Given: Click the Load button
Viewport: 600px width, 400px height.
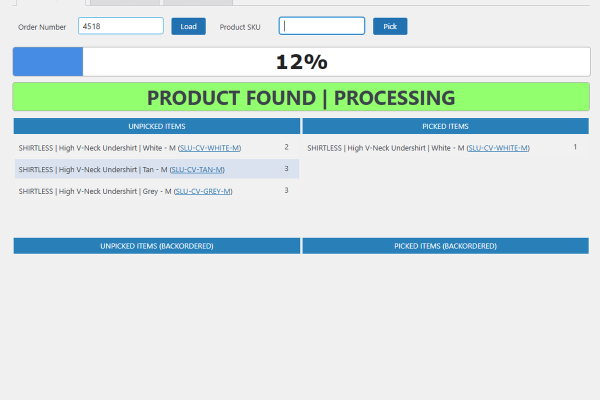Looking at the screenshot, I should coord(188,26).
